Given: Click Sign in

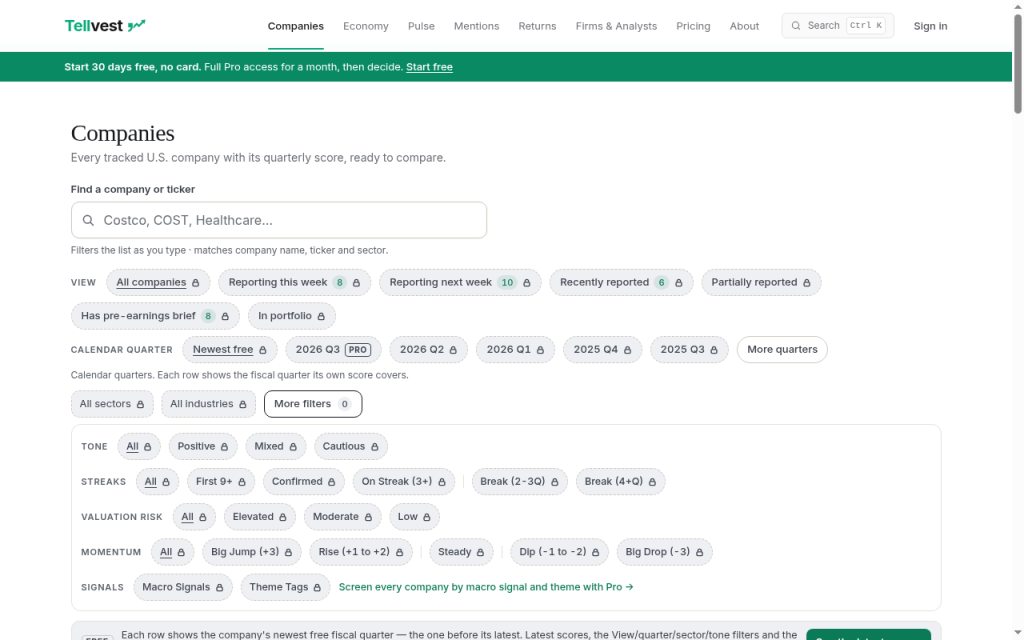Looking at the screenshot, I should pyautogui.click(x=930, y=26).
